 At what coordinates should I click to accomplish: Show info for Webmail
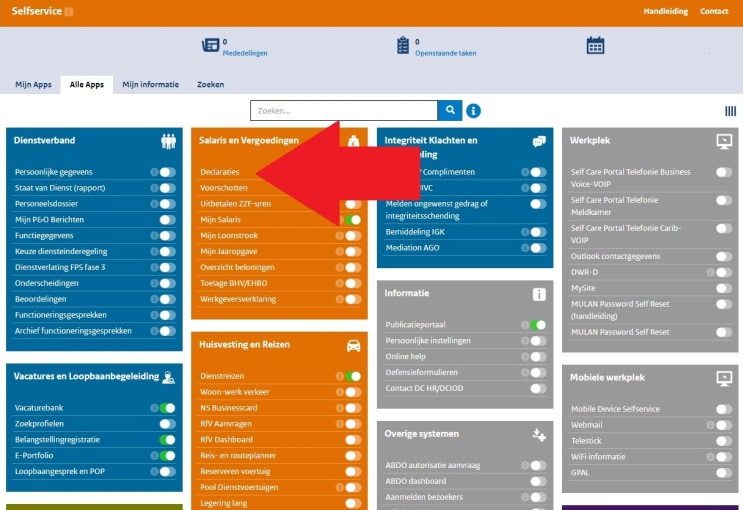(x=710, y=425)
